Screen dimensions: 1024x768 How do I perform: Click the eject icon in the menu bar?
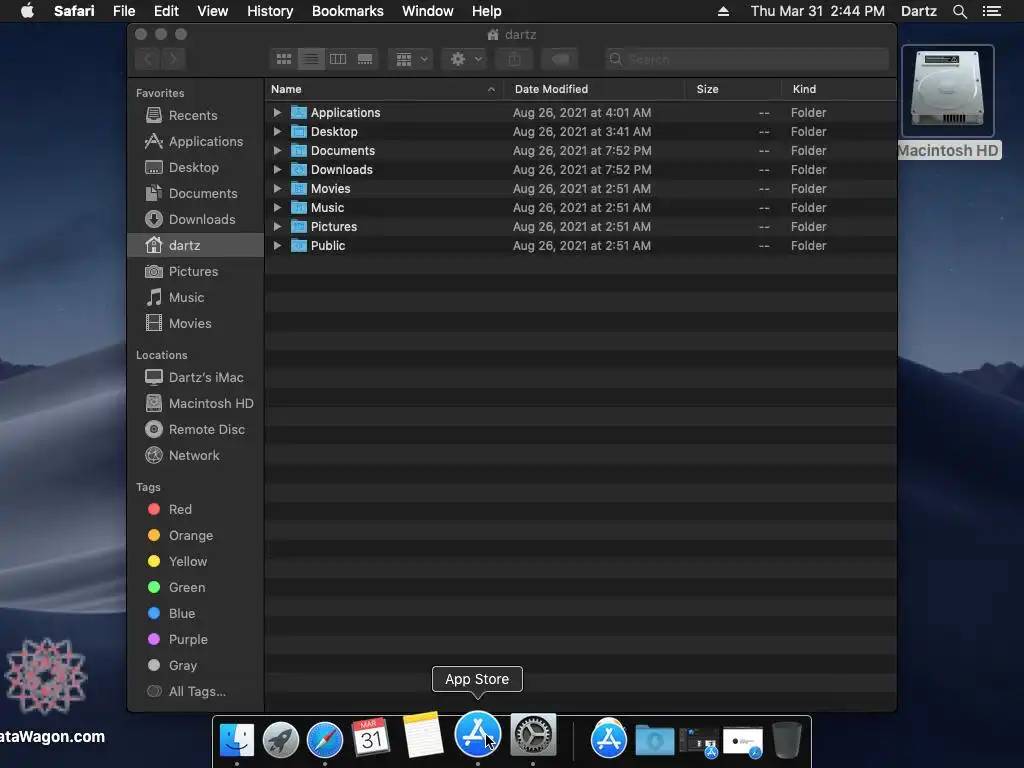click(723, 11)
